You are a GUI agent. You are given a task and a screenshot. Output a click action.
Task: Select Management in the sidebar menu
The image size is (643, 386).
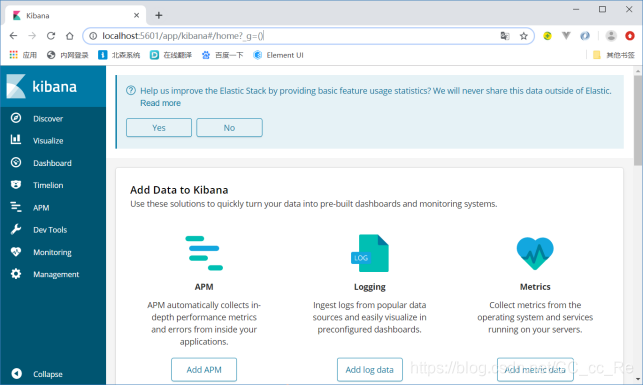(56, 274)
